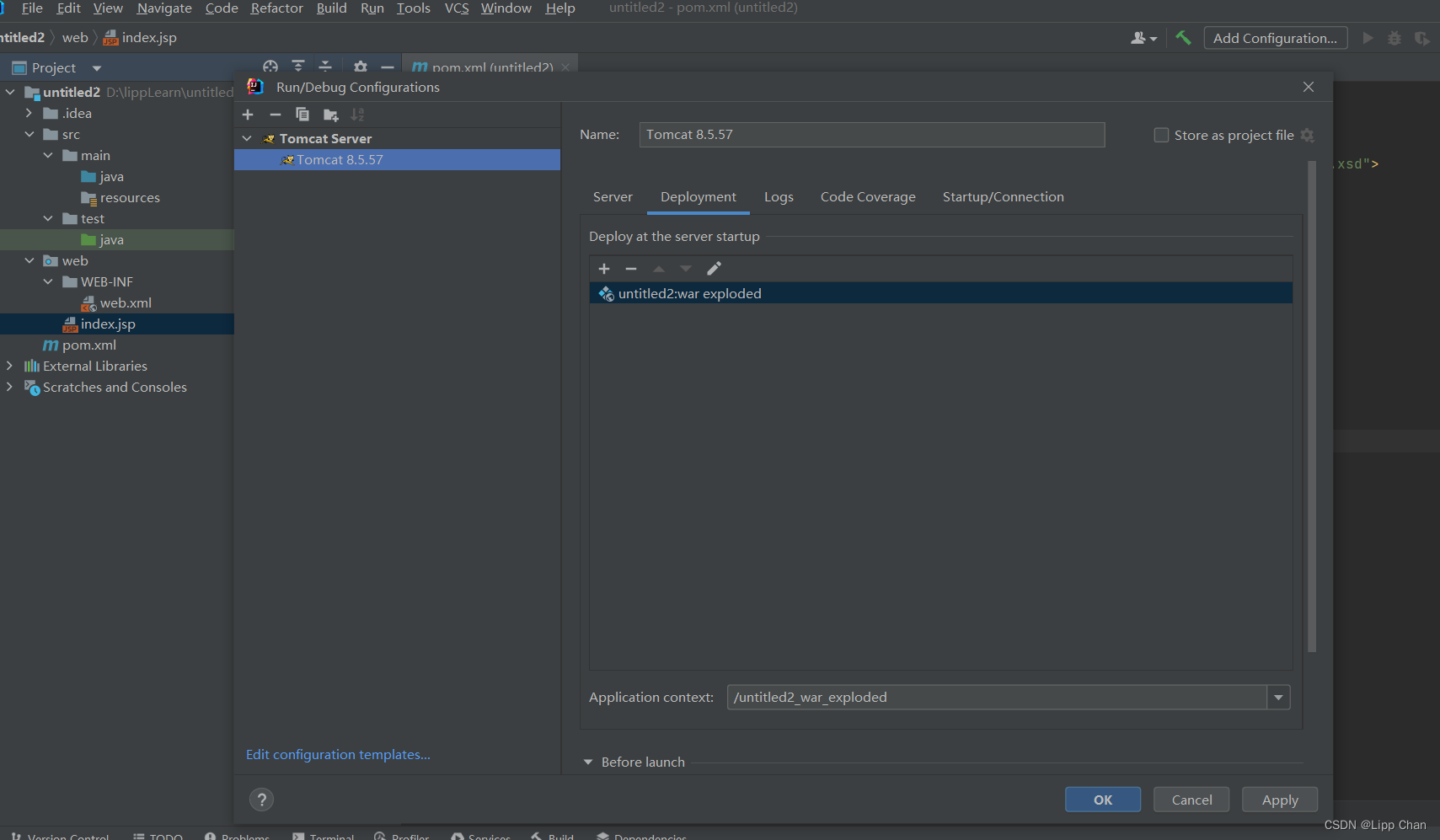Close the pom.xml editor tab

[565, 67]
